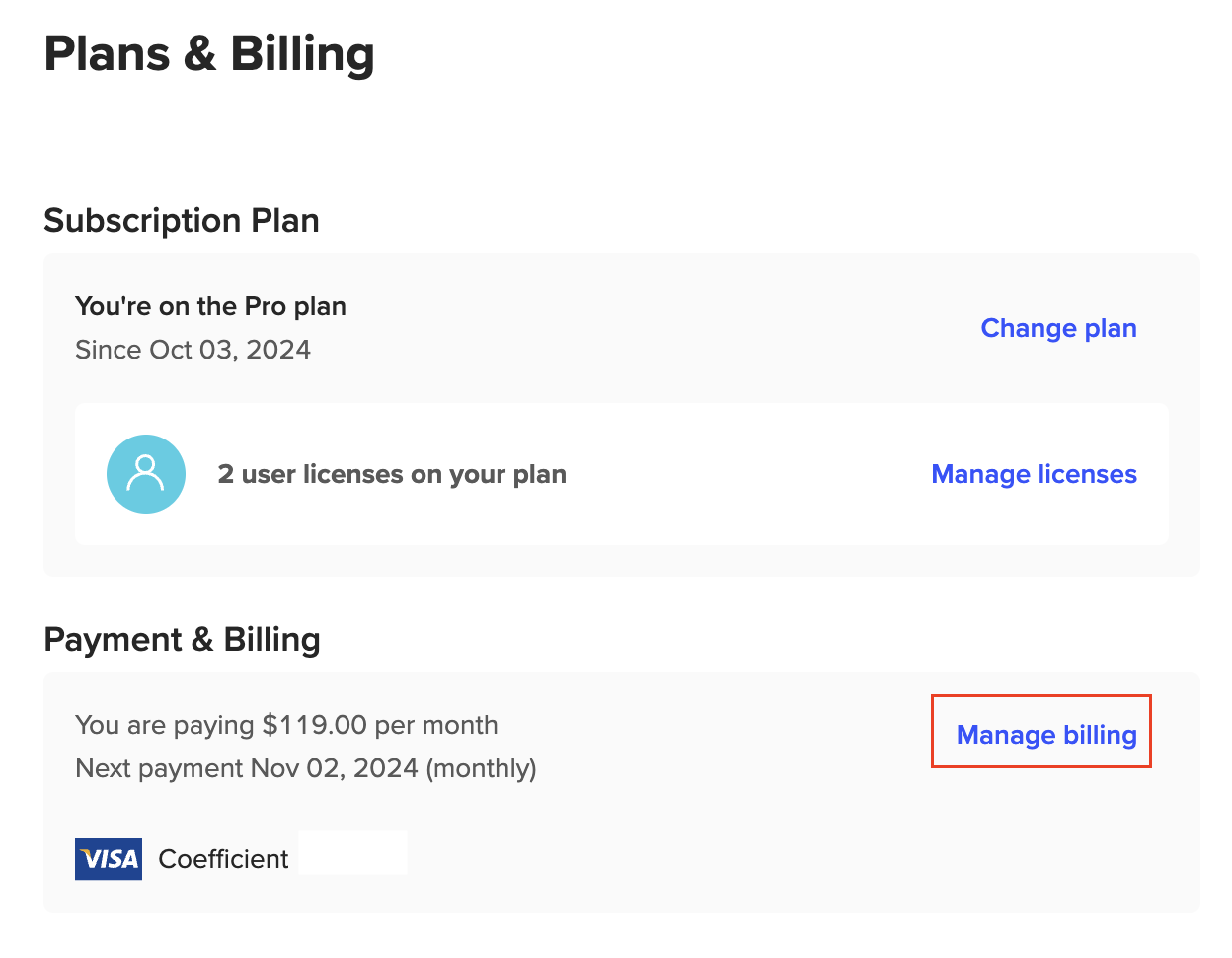1232x958 pixels.
Task: Click the word "Billing" in the page title
Action: tap(302, 53)
